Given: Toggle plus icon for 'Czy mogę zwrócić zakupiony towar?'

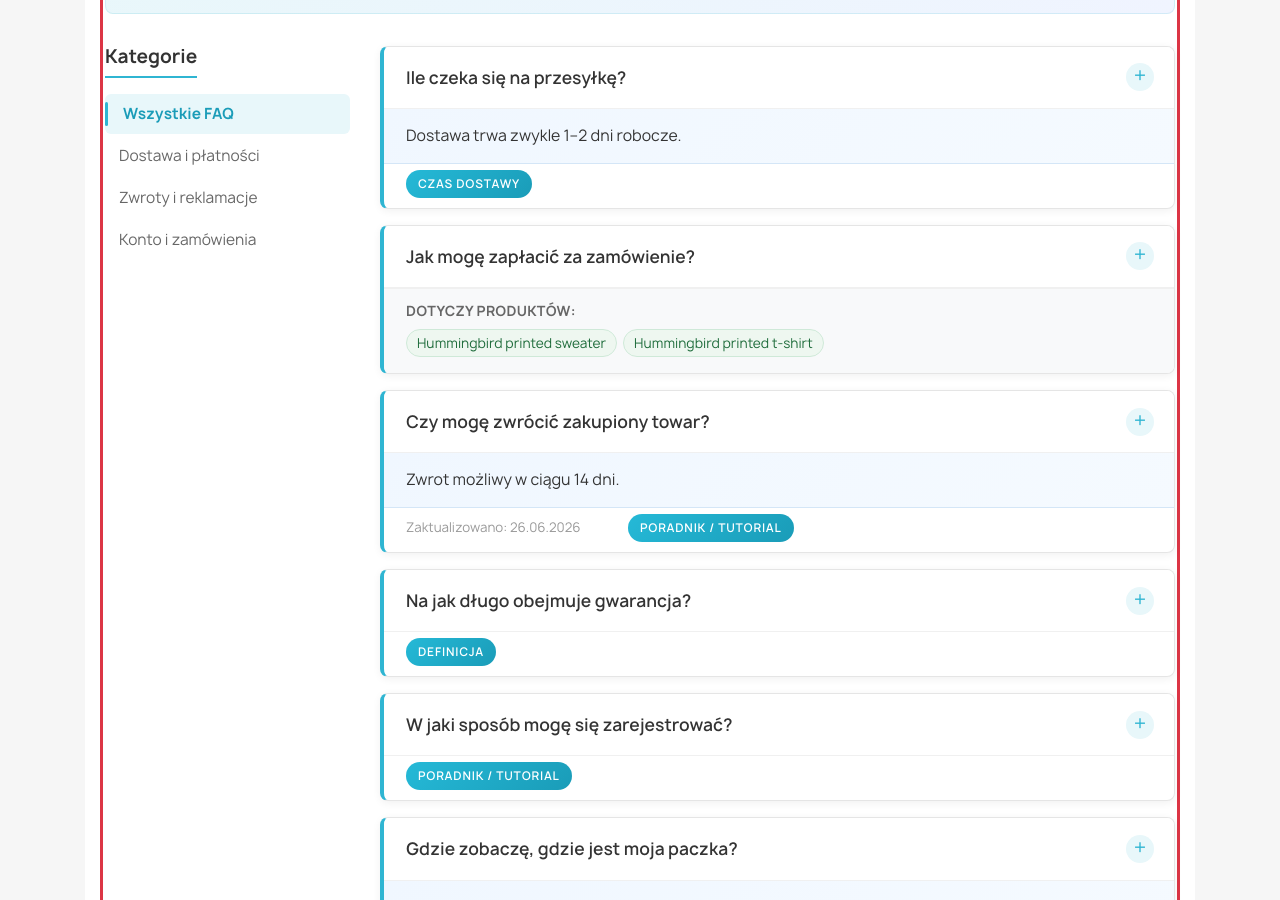Looking at the screenshot, I should (1140, 421).
